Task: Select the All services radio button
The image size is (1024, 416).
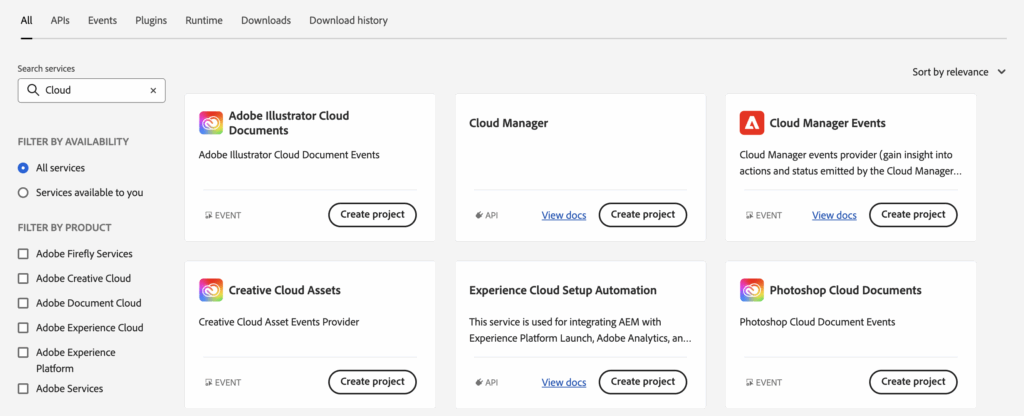Action: click(23, 168)
